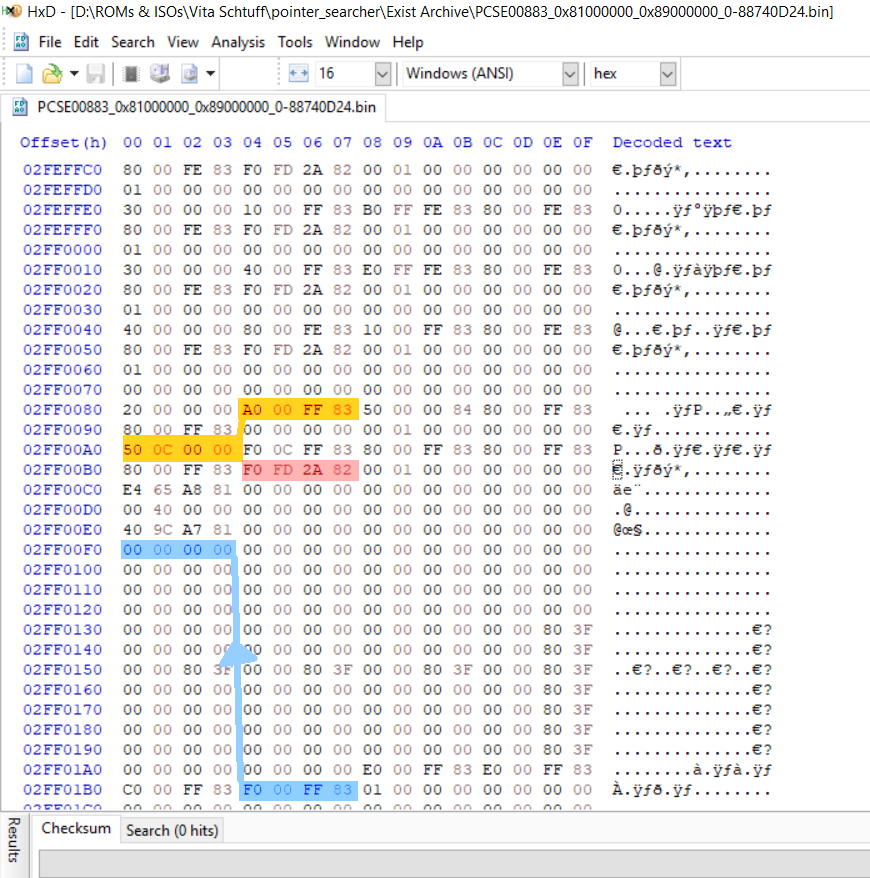Open the Search menu
Image resolution: width=870 pixels, height=878 pixels.
(x=133, y=42)
